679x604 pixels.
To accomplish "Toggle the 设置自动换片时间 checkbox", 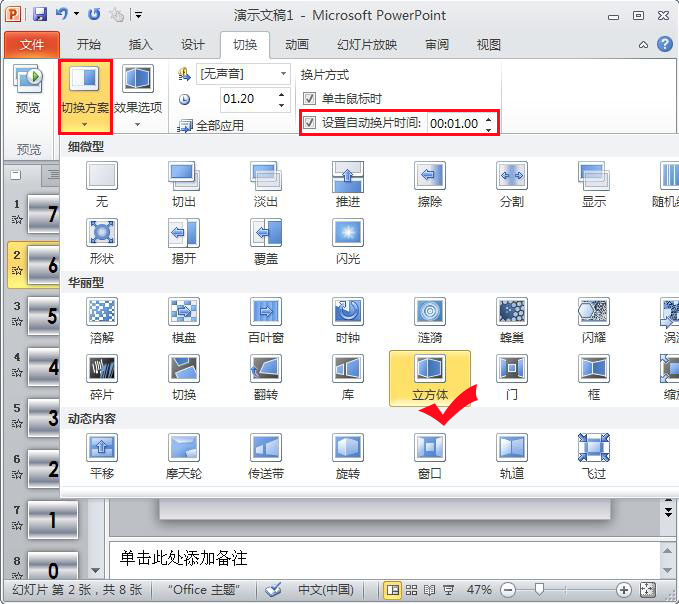I will point(309,123).
